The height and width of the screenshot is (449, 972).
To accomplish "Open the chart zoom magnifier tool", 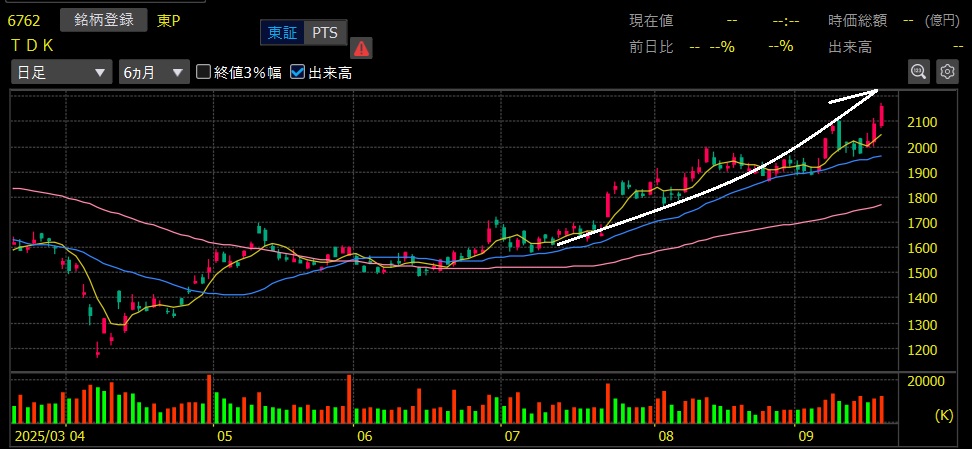I will pos(918,71).
